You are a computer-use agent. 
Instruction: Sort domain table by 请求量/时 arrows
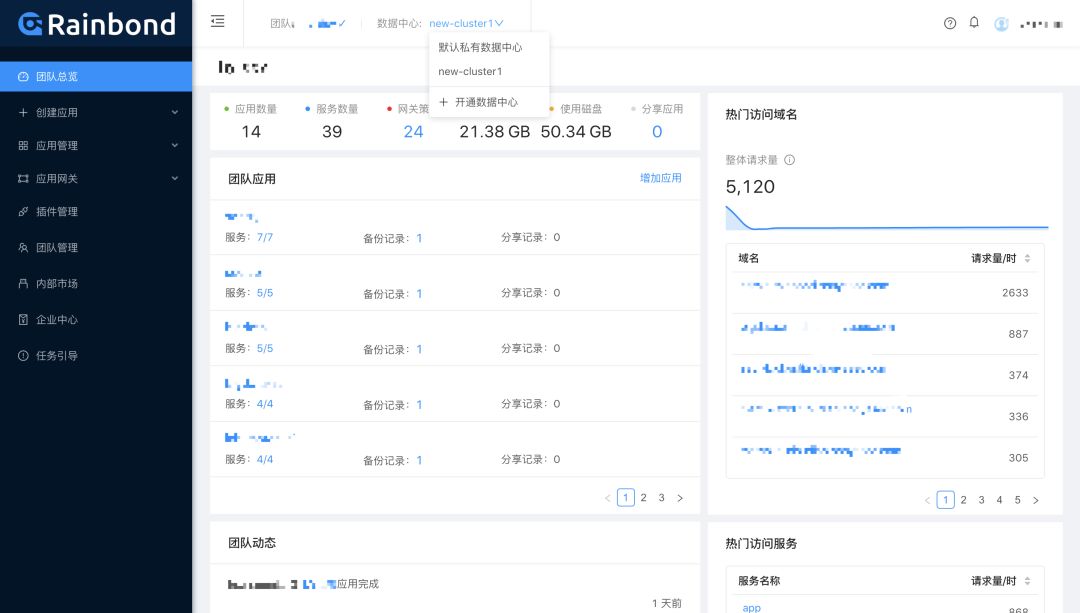point(1027,258)
